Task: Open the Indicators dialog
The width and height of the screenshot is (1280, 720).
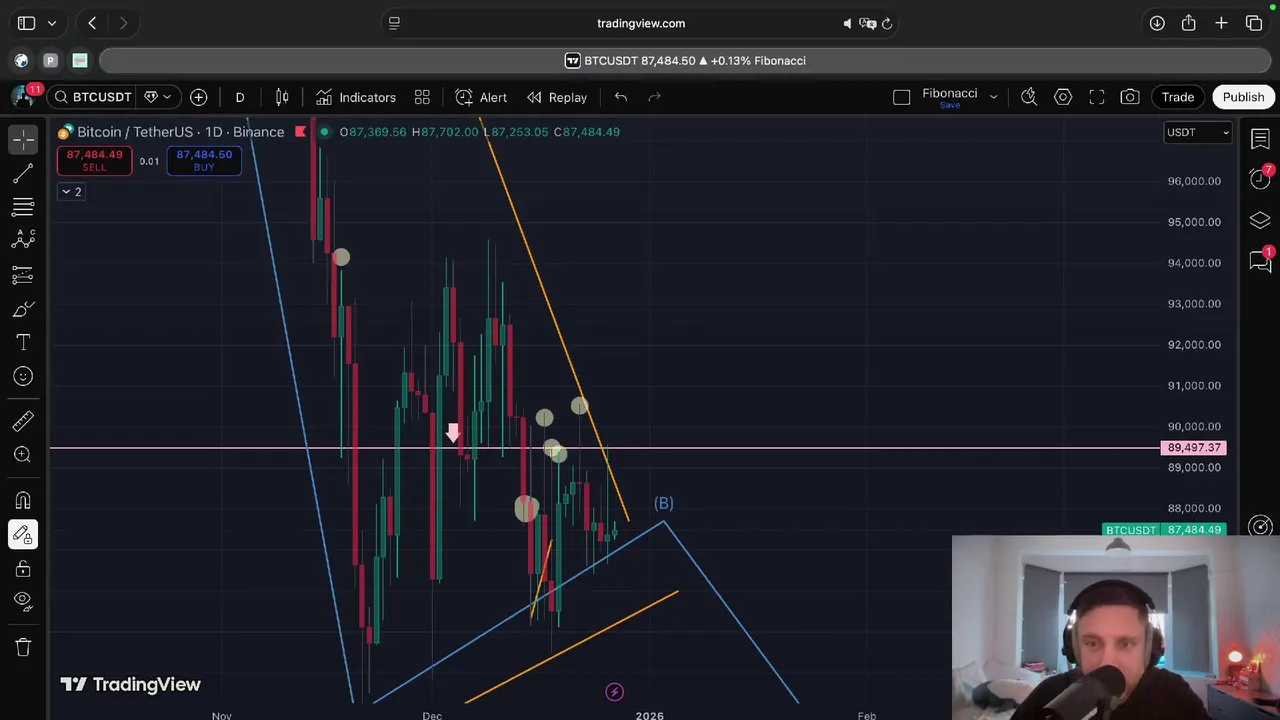Action: (x=356, y=97)
